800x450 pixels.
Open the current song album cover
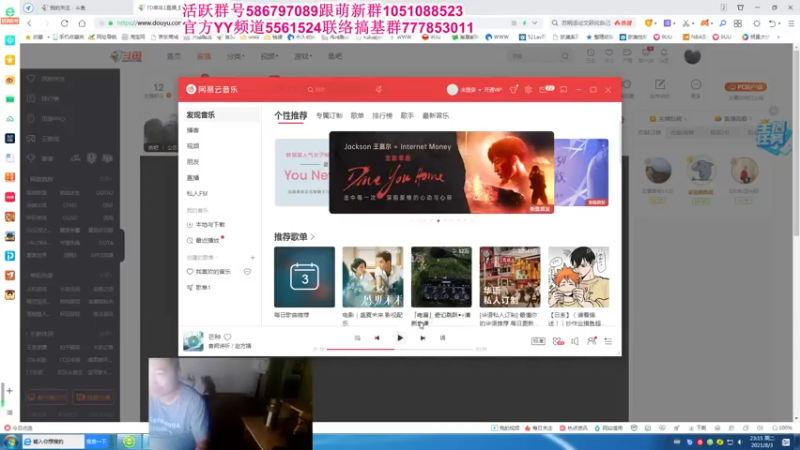point(193,341)
